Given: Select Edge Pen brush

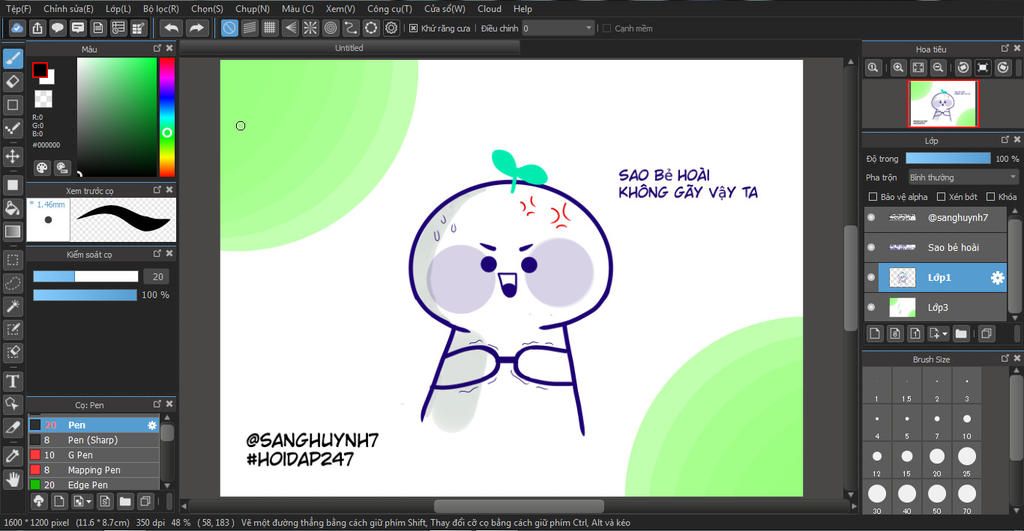Looking at the screenshot, I should (93, 485).
